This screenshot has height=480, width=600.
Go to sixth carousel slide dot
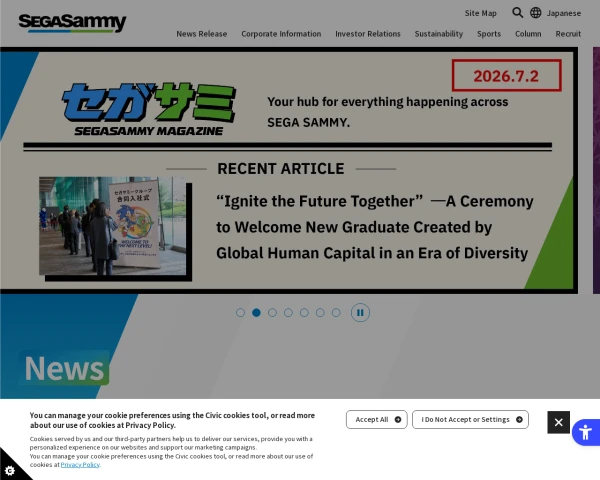(x=320, y=313)
